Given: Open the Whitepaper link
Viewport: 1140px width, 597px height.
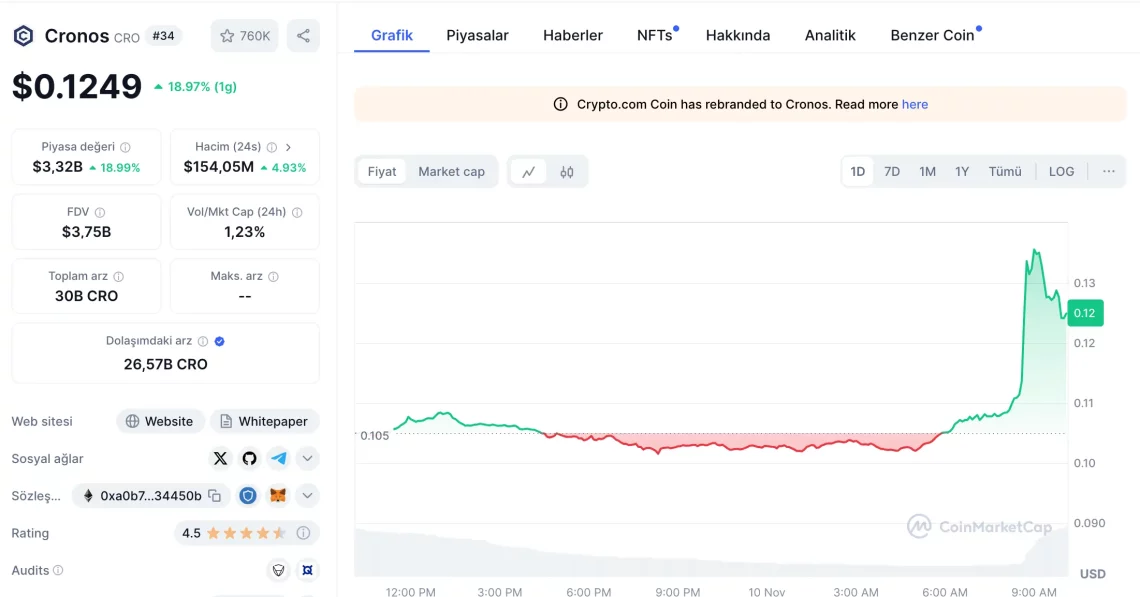Looking at the screenshot, I should pos(265,421).
